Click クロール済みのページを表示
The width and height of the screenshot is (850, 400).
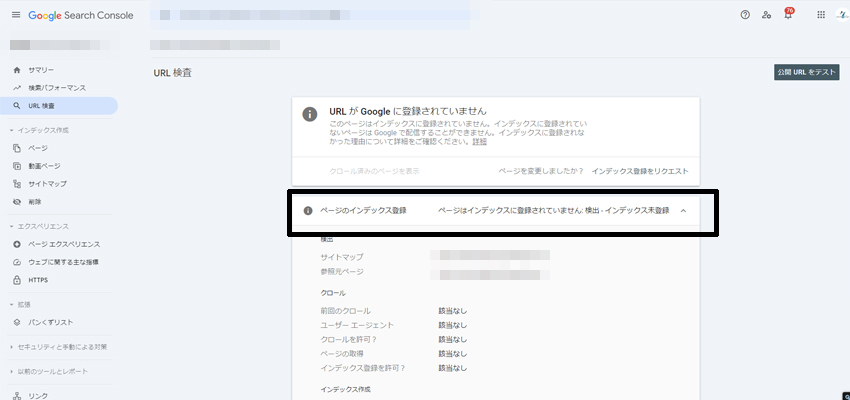[375, 171]
